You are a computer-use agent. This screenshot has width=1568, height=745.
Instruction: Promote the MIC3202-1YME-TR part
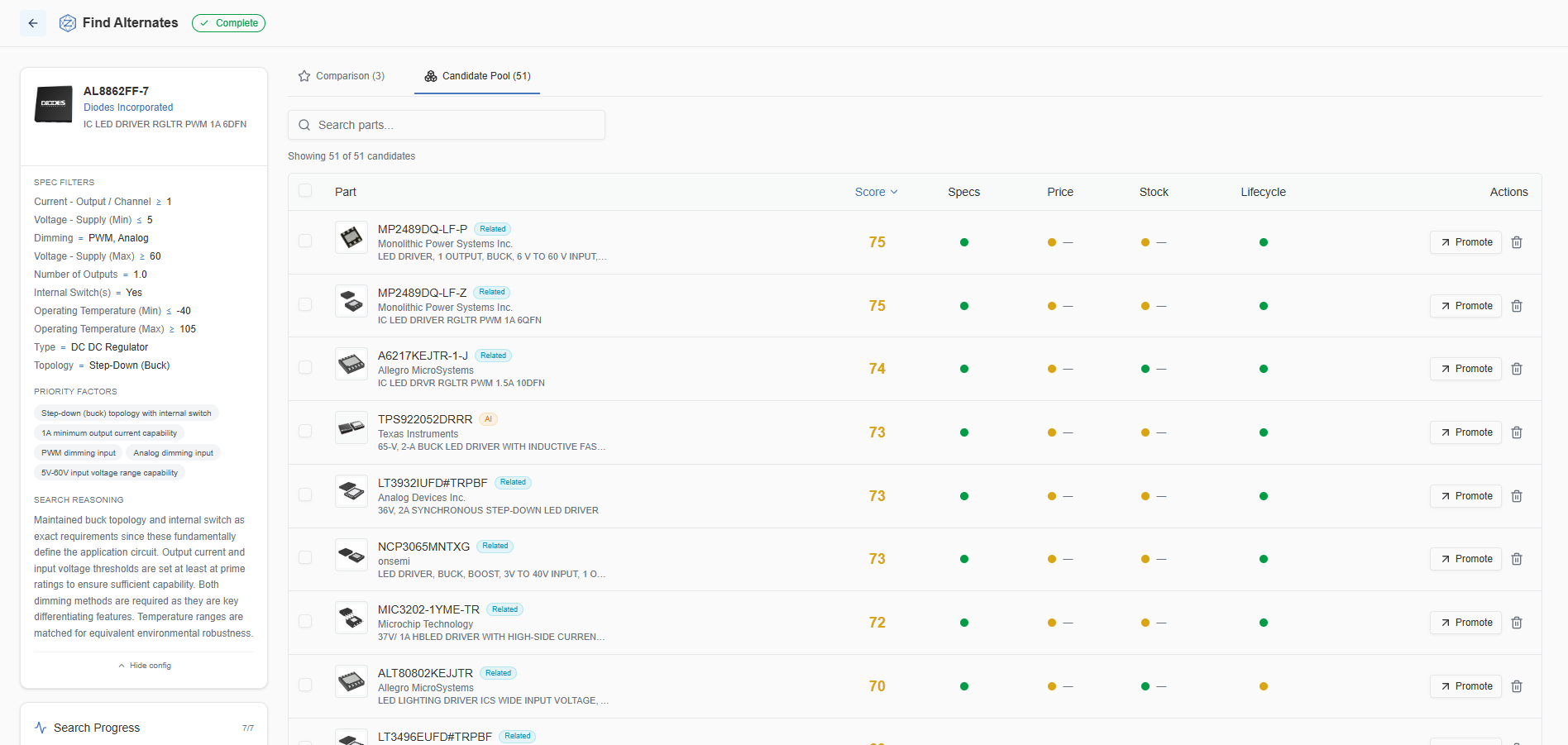click(x=1465, y=623)
